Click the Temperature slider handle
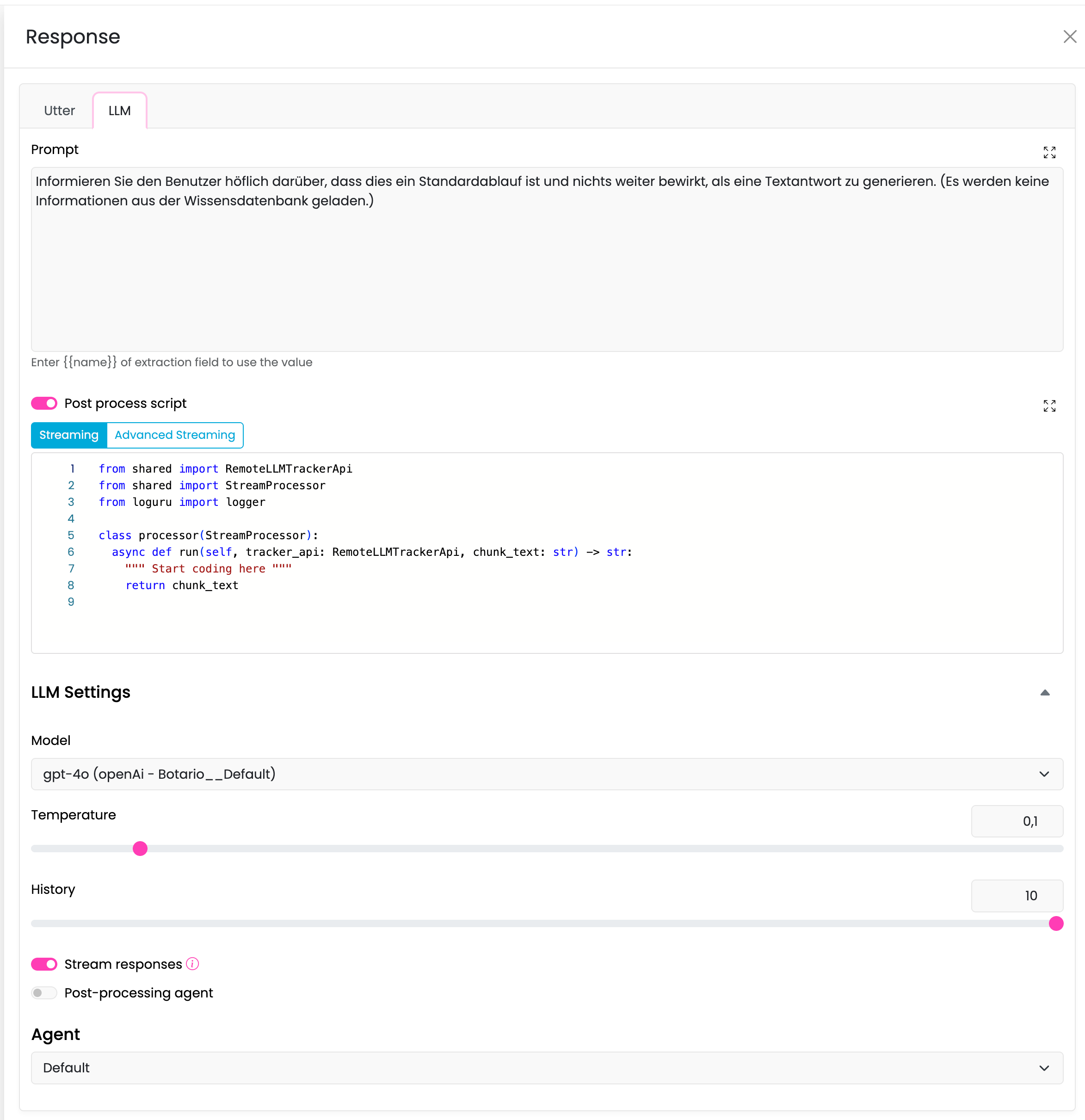The image size is (1085, 1120). click(140, 848)
